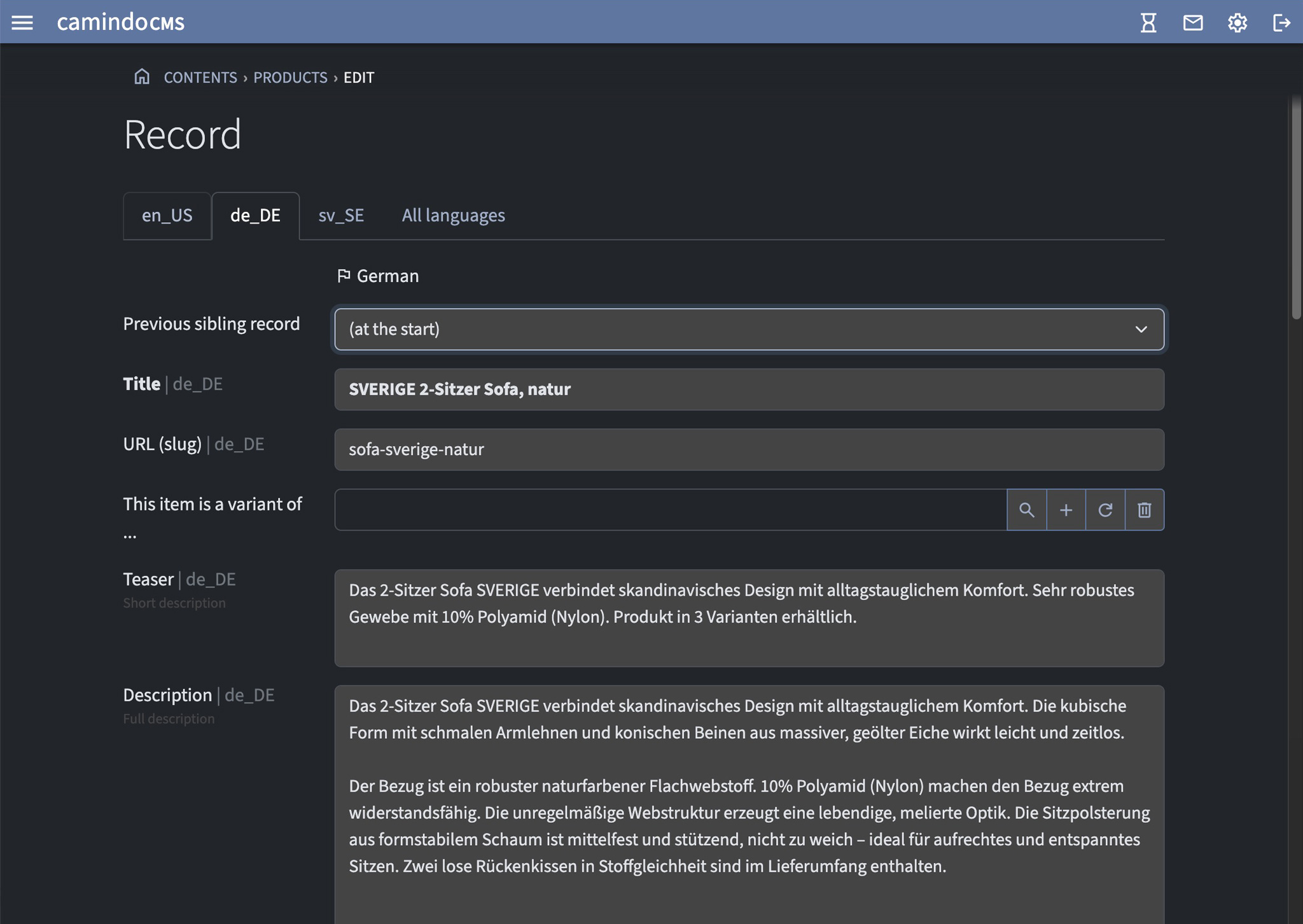
Task: Click the hourglass icon in header
Action: point(1148,22)
